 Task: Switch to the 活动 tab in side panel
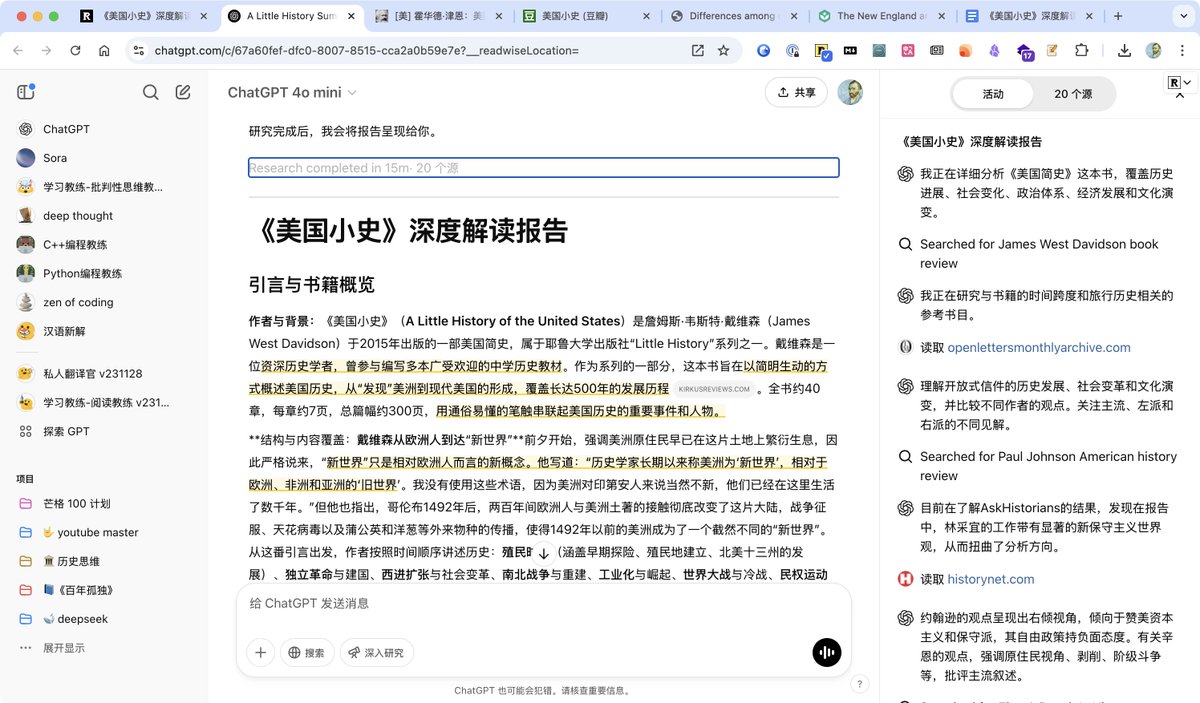tap(993, 93)
